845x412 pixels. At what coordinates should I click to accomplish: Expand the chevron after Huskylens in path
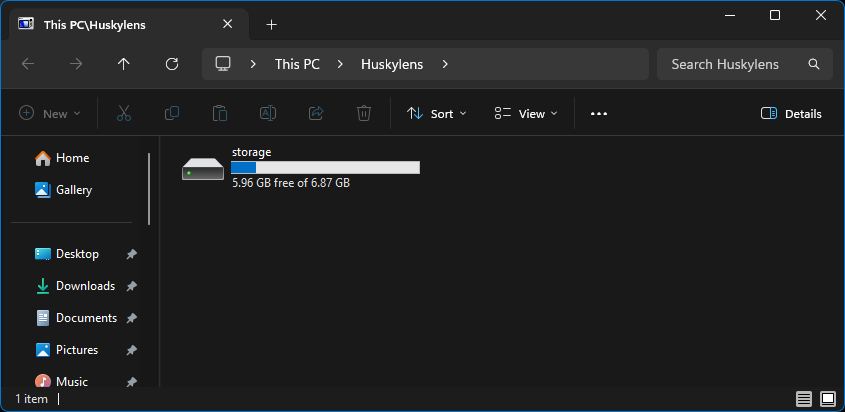445,64
